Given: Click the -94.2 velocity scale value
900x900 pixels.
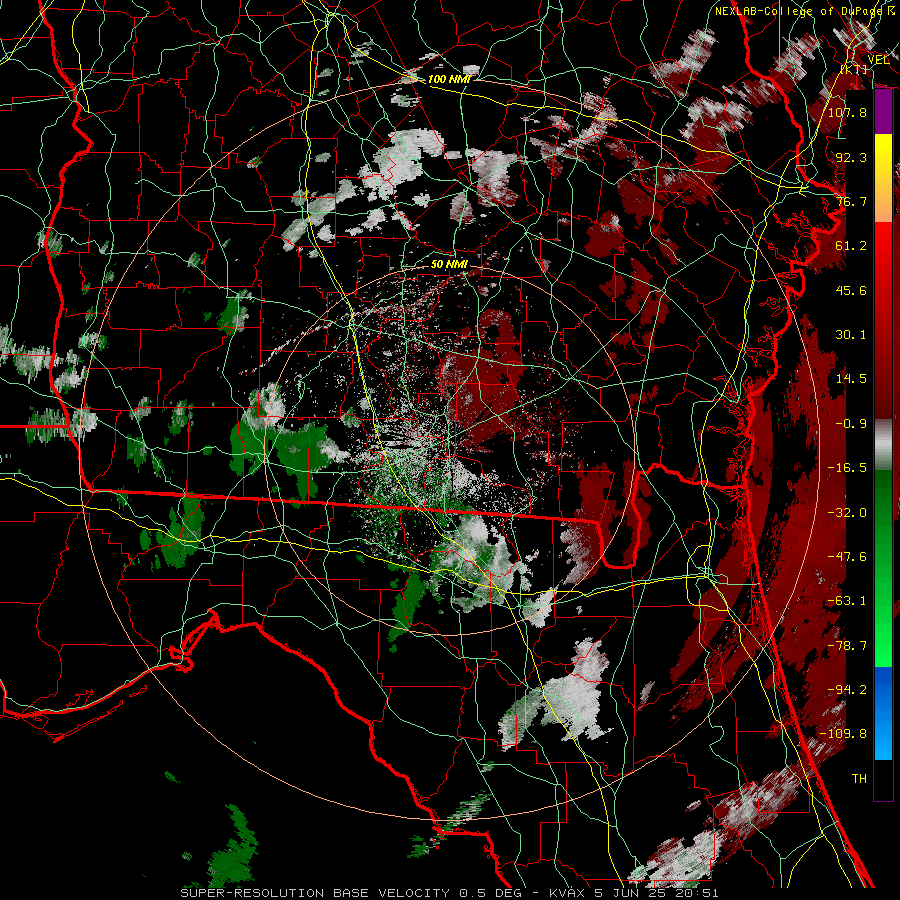Looking at the screenshot, I should coord(847,690).
